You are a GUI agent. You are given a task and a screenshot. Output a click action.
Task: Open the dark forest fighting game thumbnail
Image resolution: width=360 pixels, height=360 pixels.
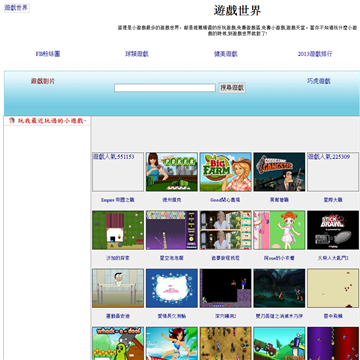(x=279, y=288)
